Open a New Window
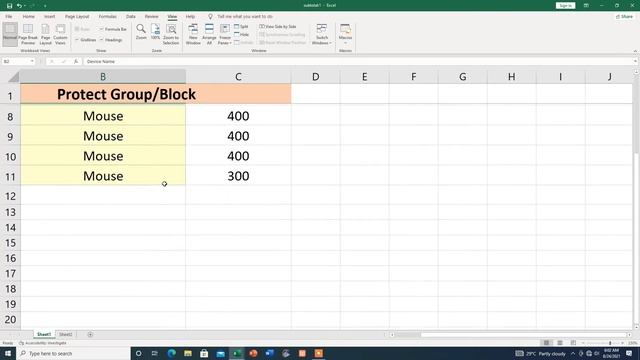 click(x=193, y=34)
